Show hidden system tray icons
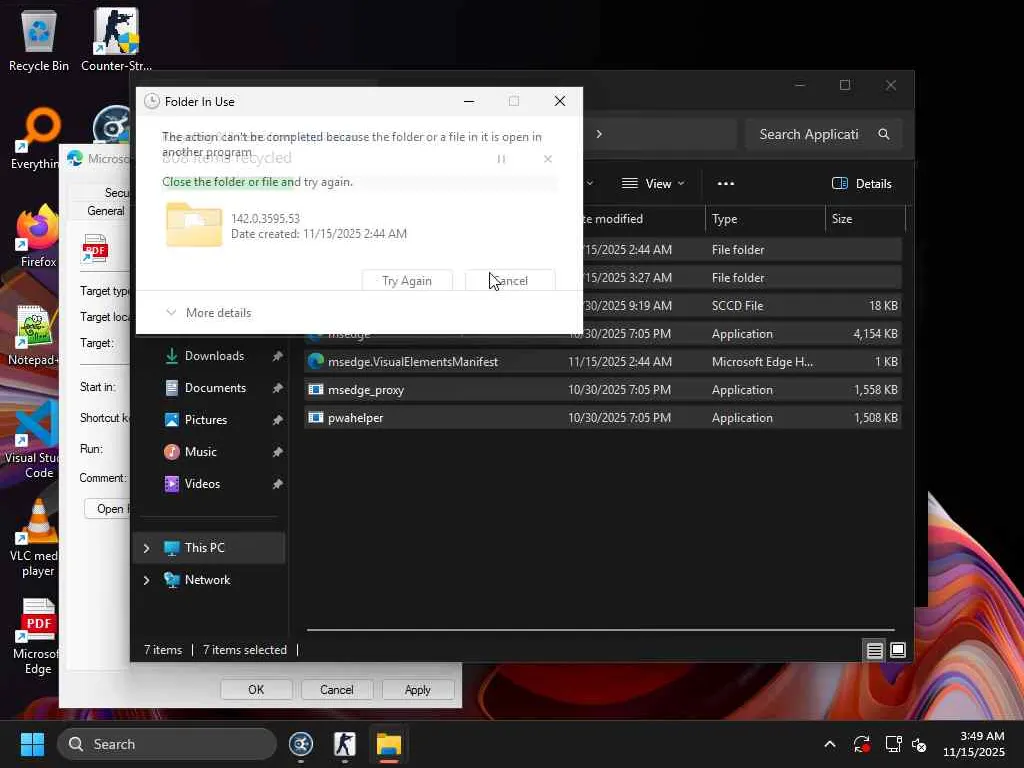 click(829, 744)
